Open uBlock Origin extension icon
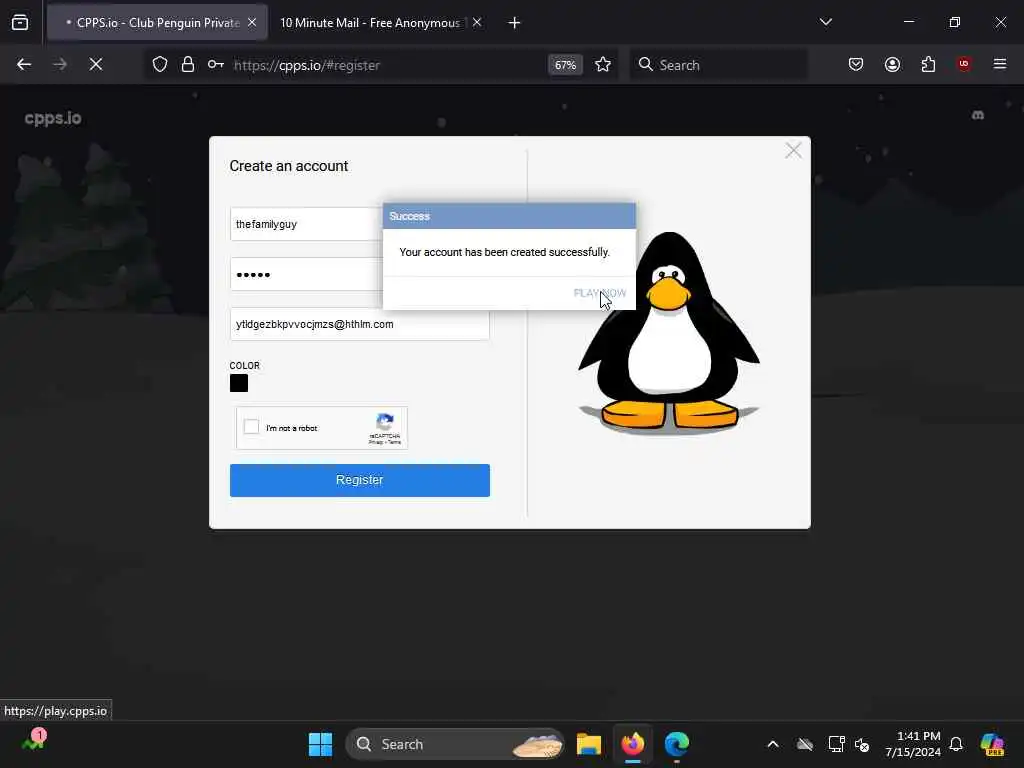The image size is (1024, 768). pos(963,64)
